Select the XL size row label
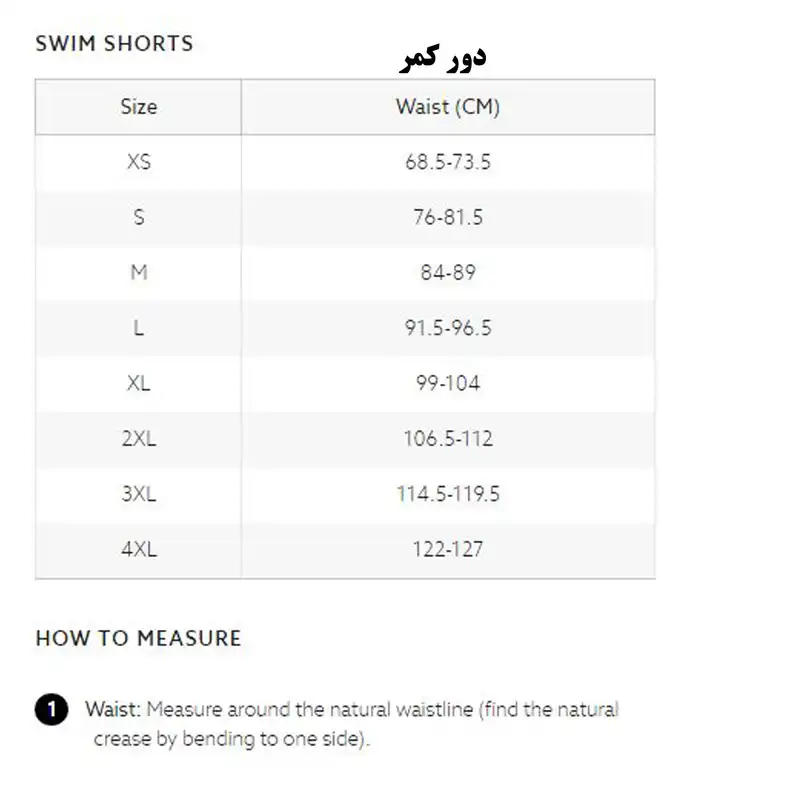This screenshot has width=800, height=800. [138, 383]
